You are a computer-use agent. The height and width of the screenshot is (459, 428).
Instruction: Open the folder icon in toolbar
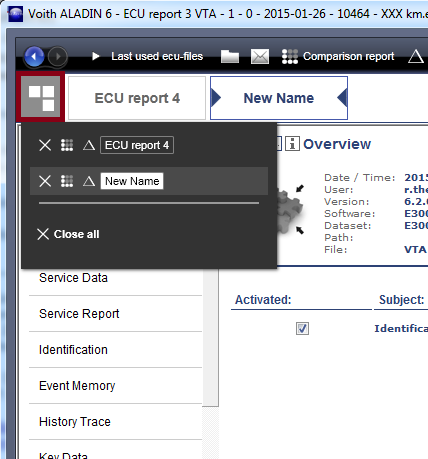pos(230,56)
